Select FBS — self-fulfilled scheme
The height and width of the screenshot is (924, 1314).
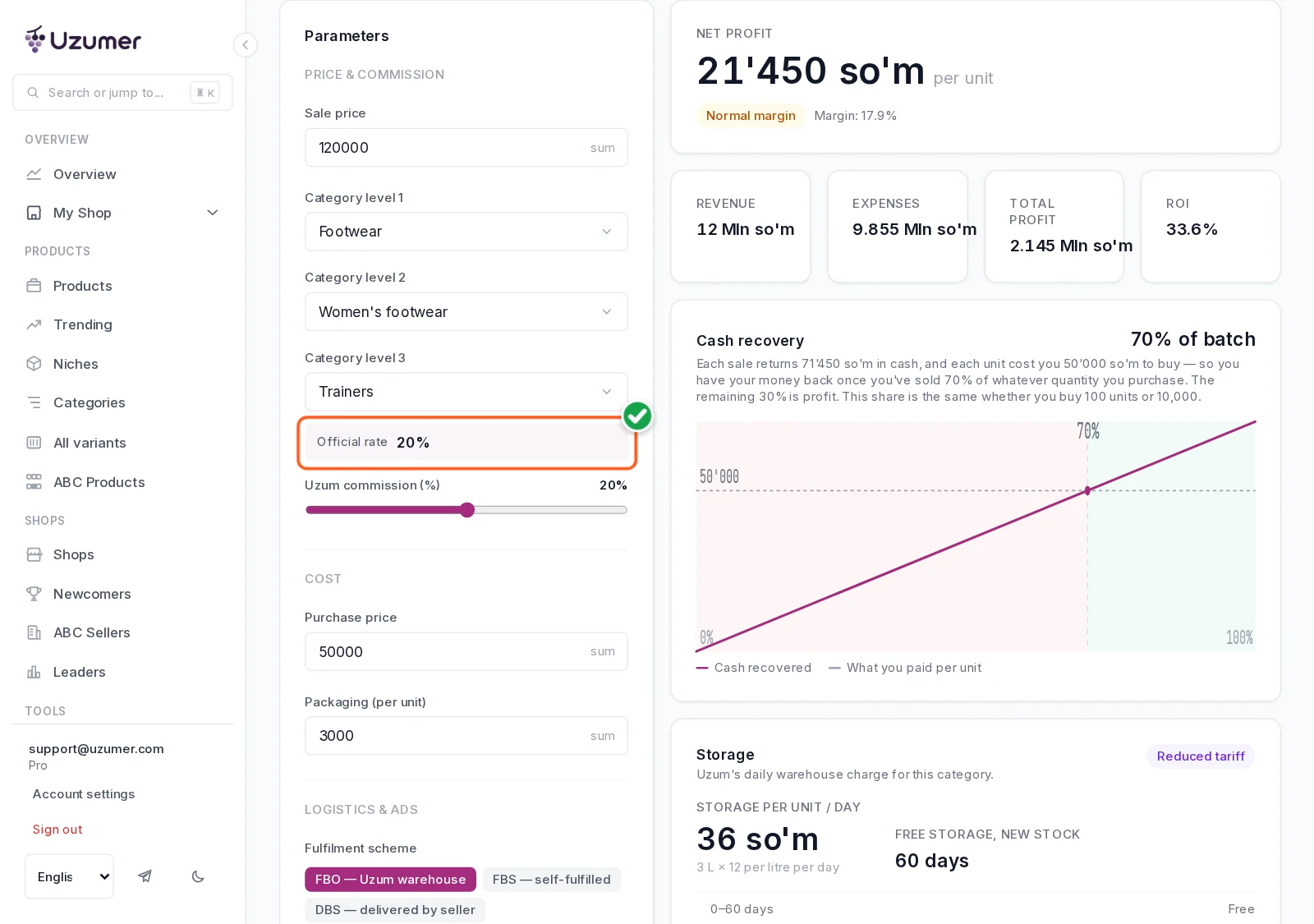(x=552, y=880)
